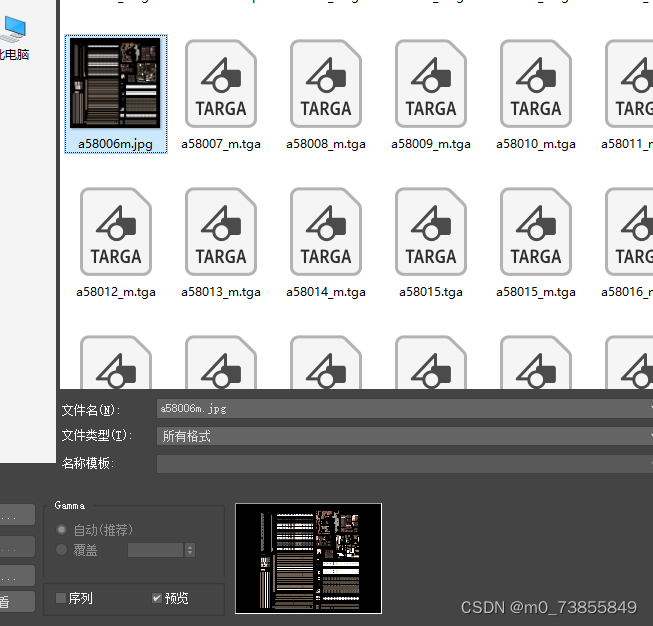Open the 名称模板 dropdown field
The image size is (653, 626).
(404, 464)
